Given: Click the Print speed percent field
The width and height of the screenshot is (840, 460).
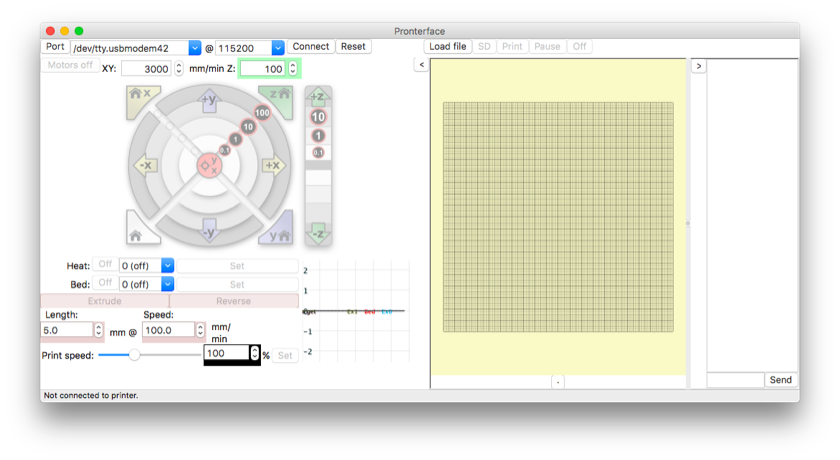Looking at the screenshot, I should [x=227, y=353].
